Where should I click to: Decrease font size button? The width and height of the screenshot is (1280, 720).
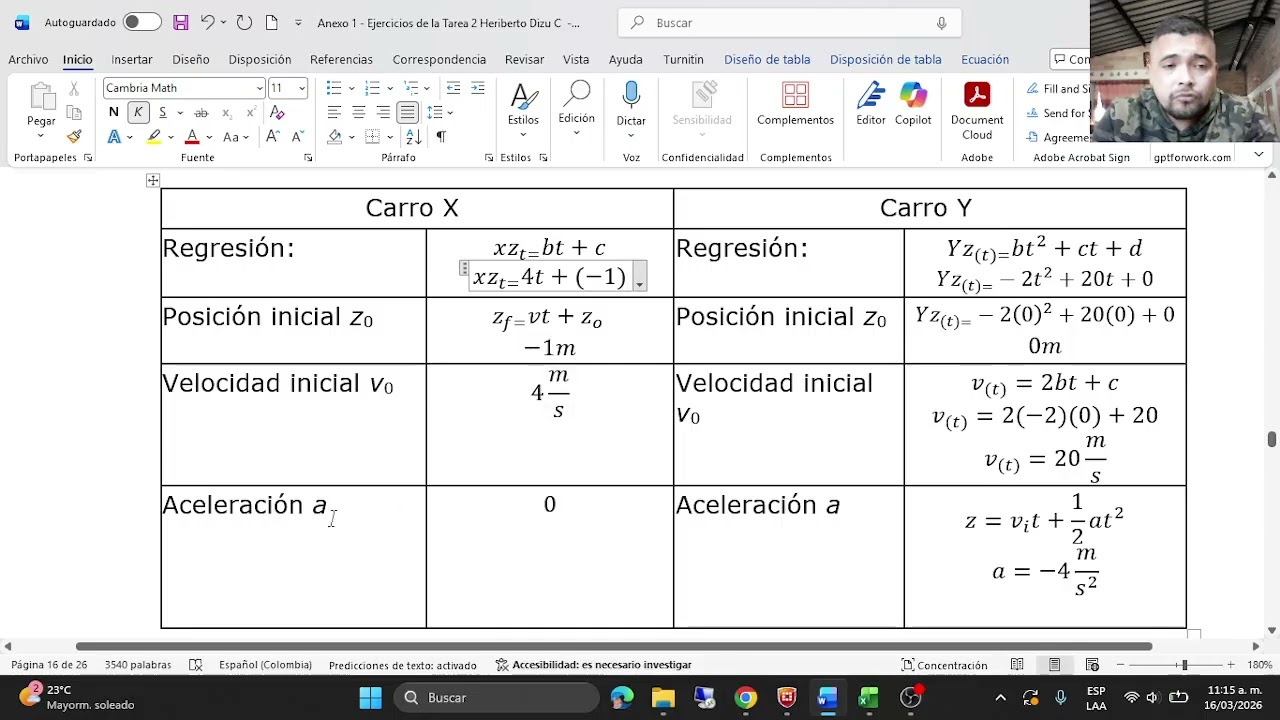pyautogui.click(x=297, y=137)
